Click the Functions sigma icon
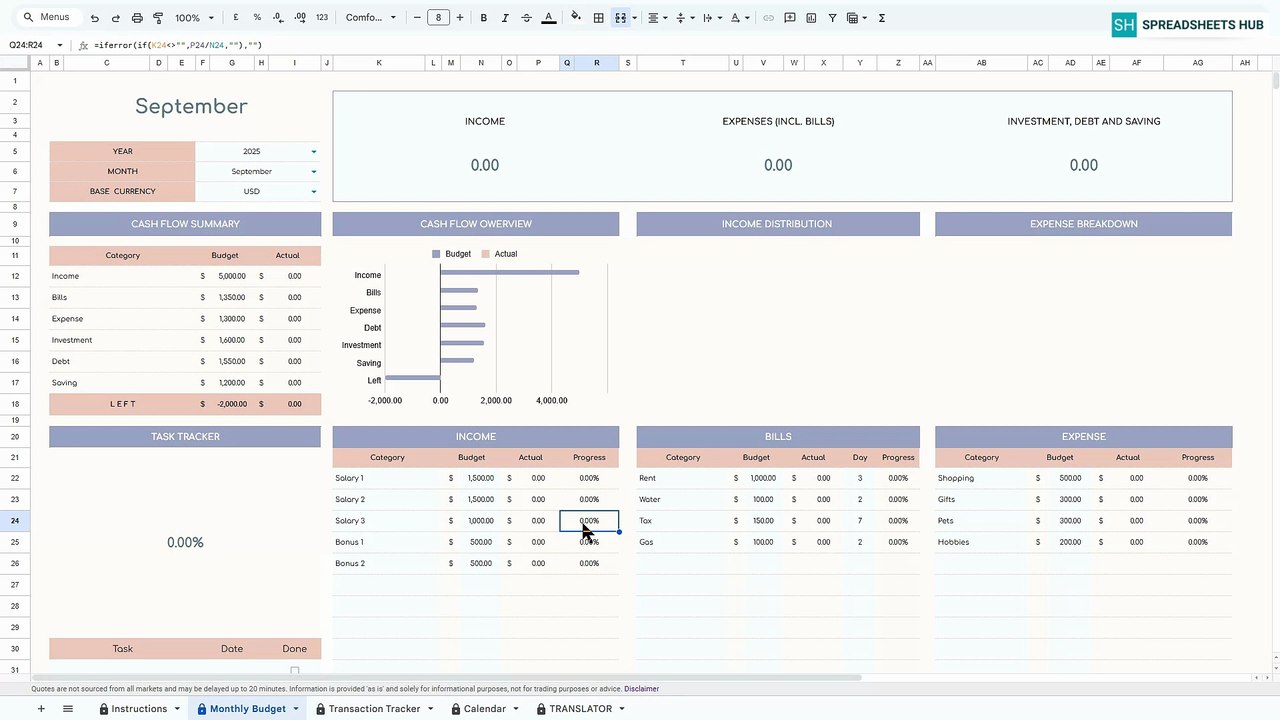The height and width of the screenshot is (720, 1280). tap(882, 18)
